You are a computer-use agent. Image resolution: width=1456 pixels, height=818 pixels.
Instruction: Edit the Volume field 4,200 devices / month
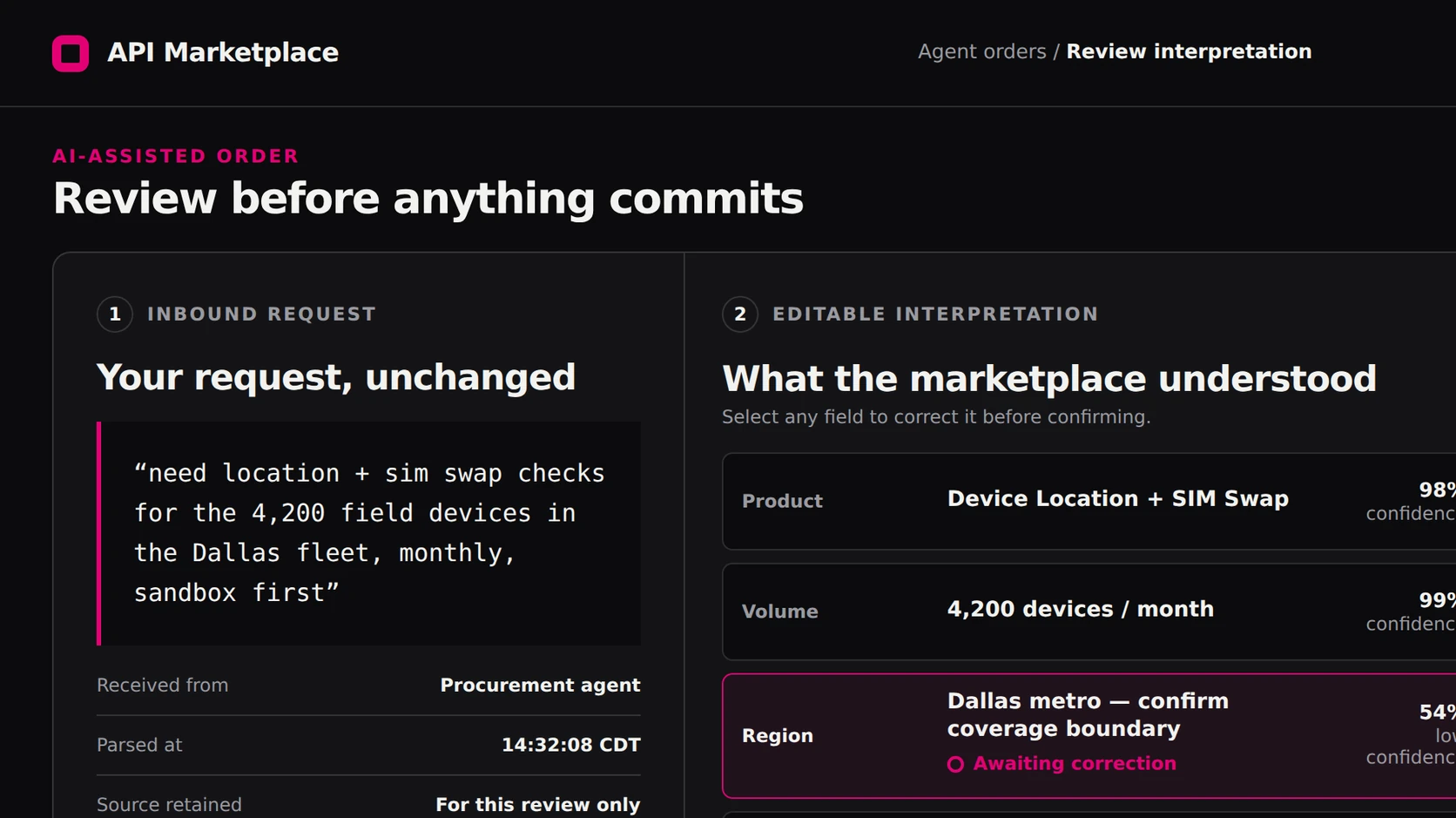[x=1089, y=612]
